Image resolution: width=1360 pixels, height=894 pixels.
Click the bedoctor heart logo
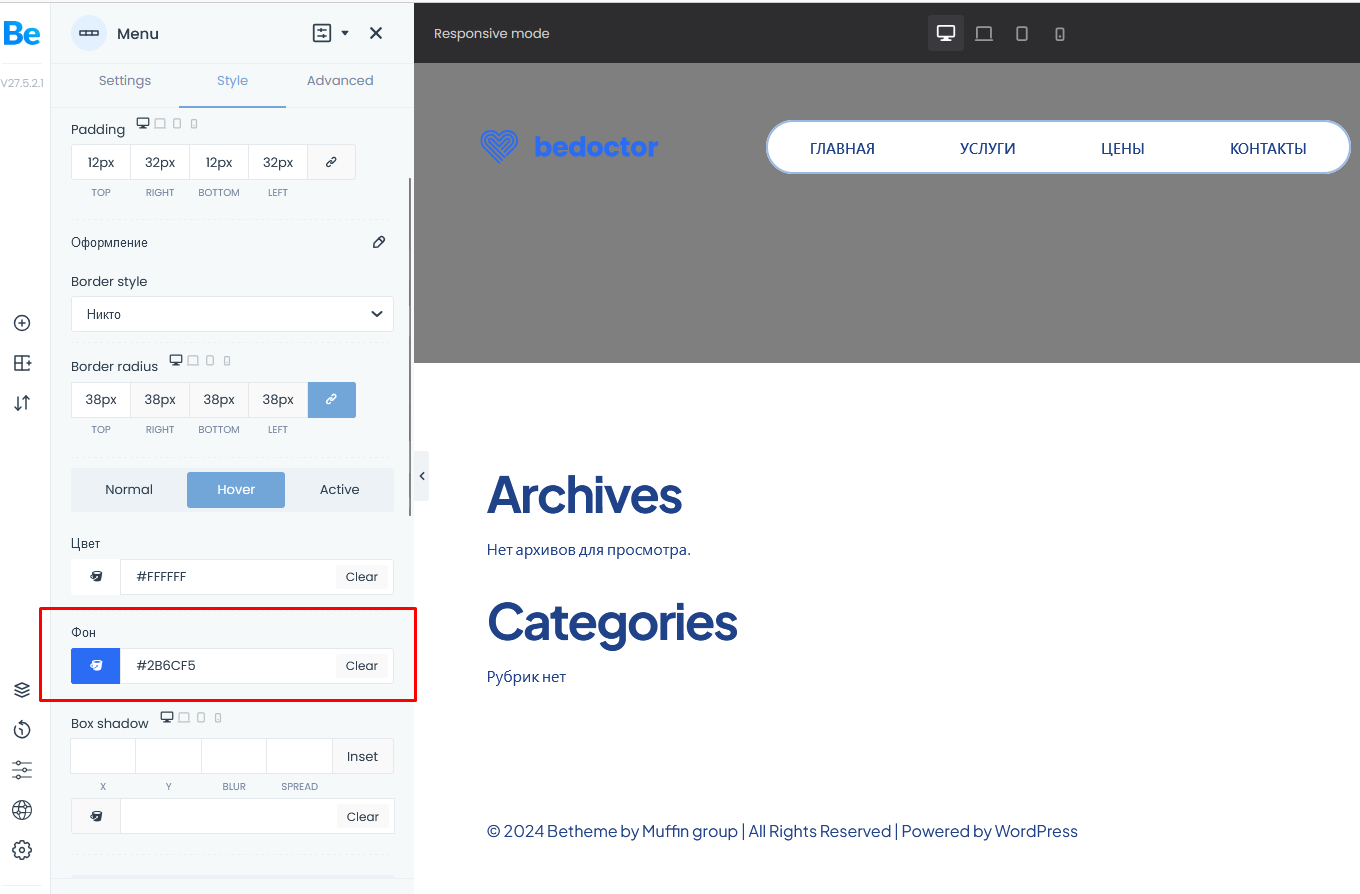click(x=499, y=147)
